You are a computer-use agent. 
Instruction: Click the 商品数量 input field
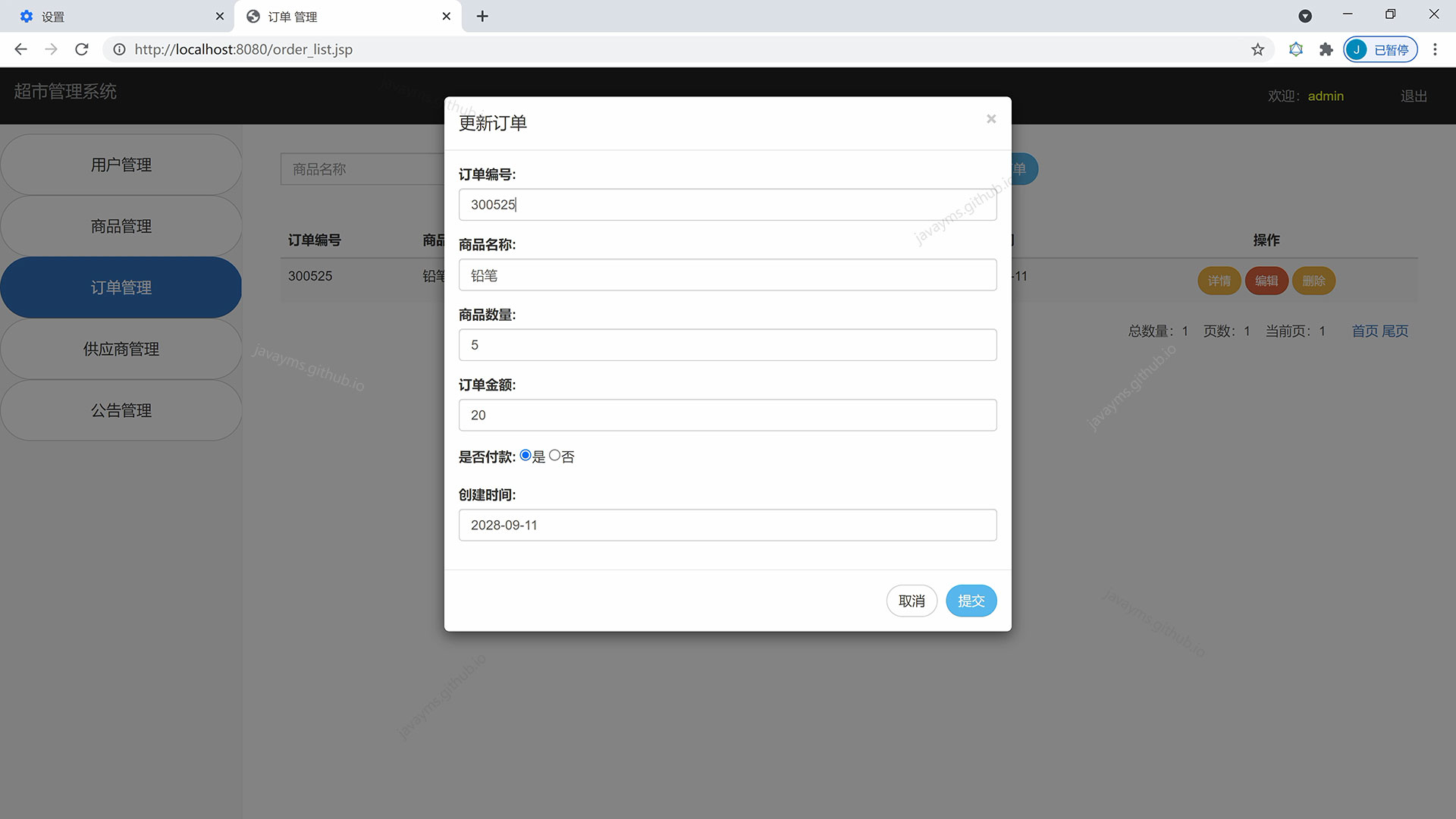pos(726,345)
